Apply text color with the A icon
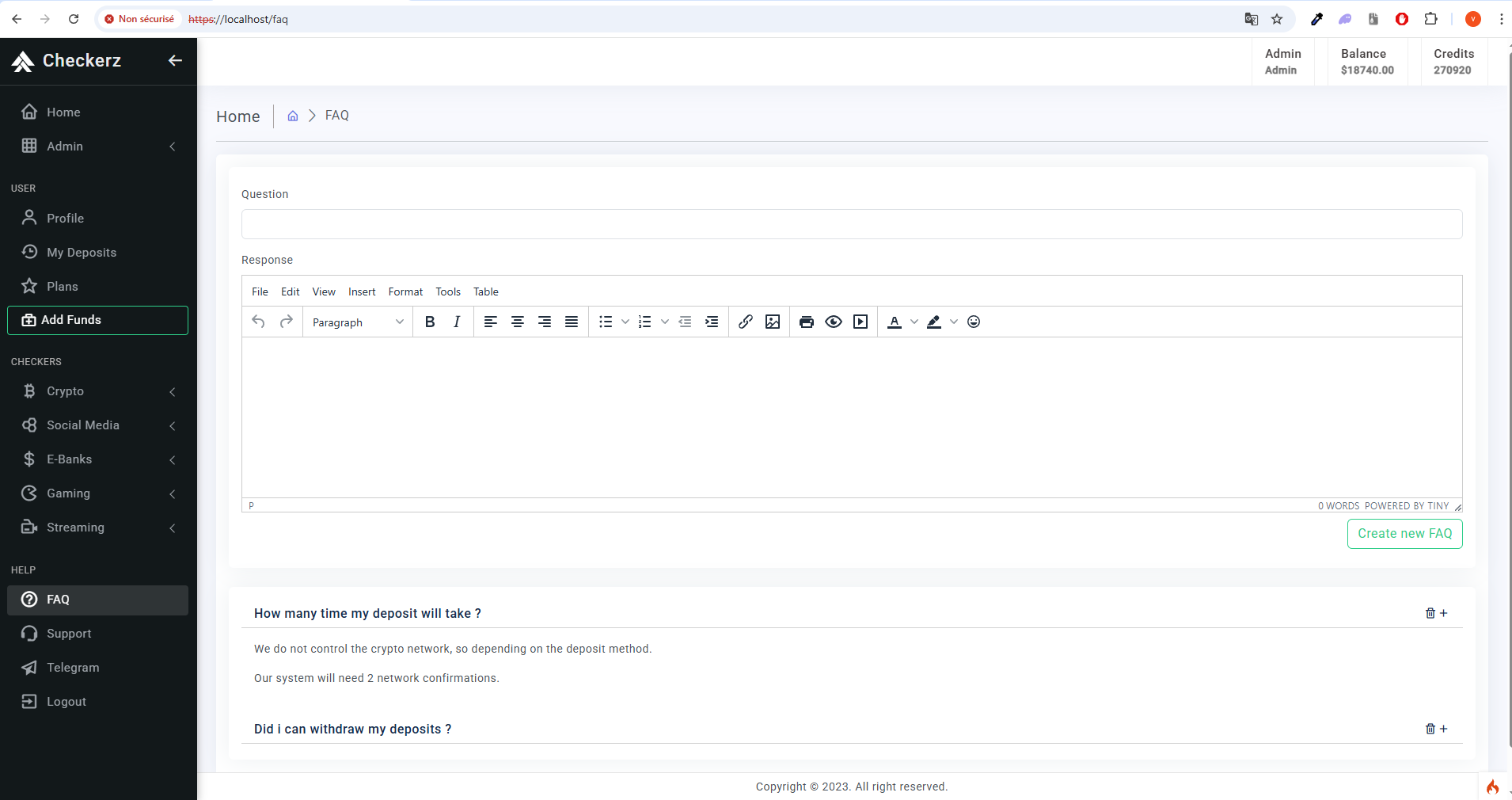Viewport: 1512px width, 800px height. point(895,322)
